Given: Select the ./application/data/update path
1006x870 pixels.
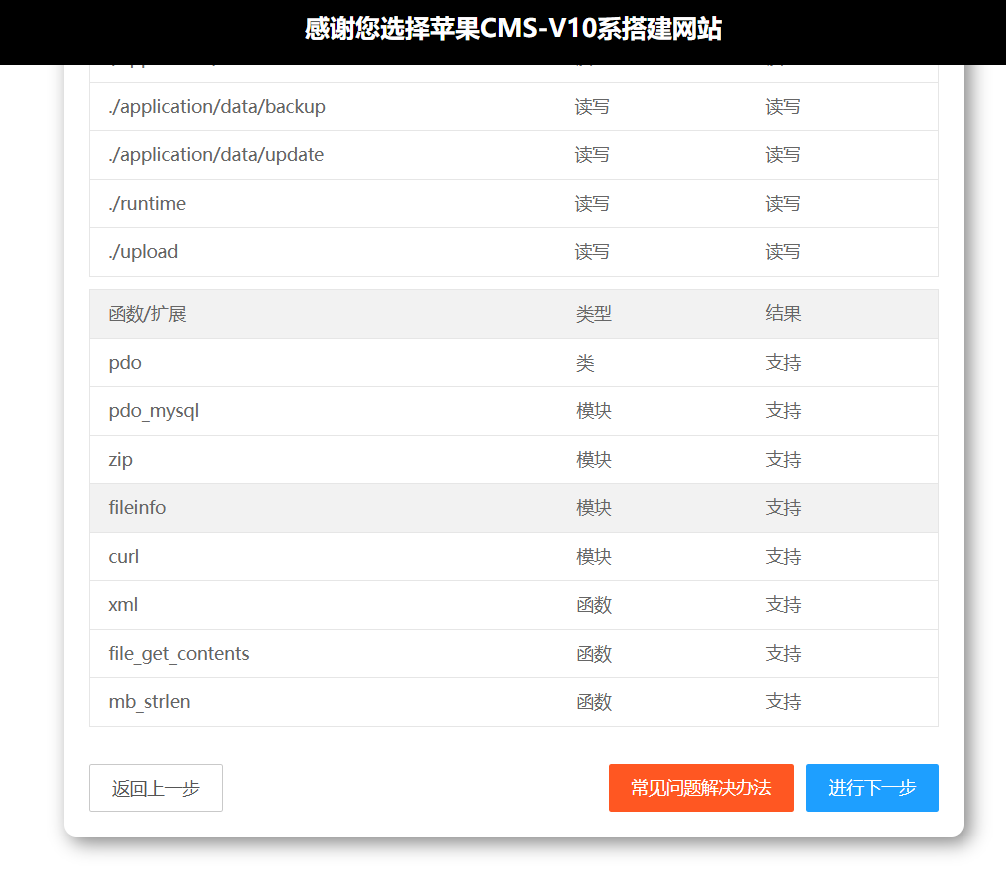Looking at the screenshot, I should click(x=216, y=155).
